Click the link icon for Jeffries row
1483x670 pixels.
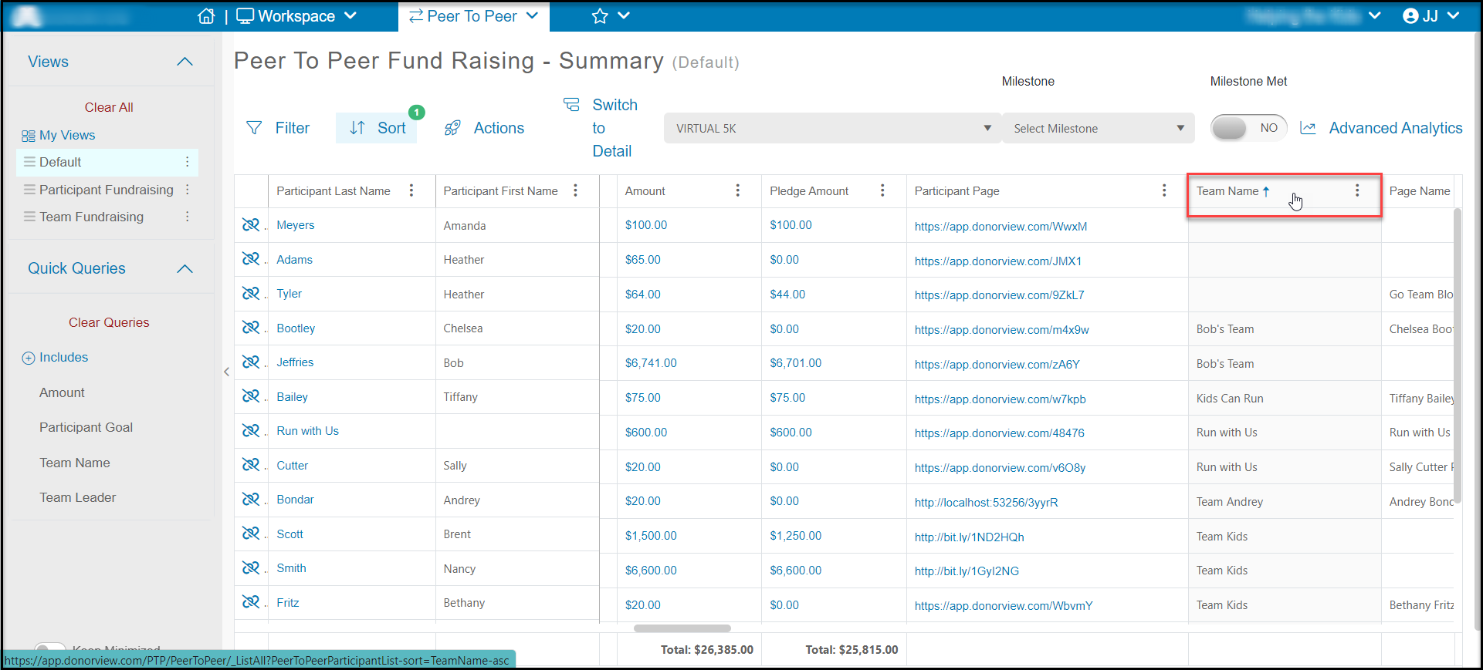click(250, 362)
